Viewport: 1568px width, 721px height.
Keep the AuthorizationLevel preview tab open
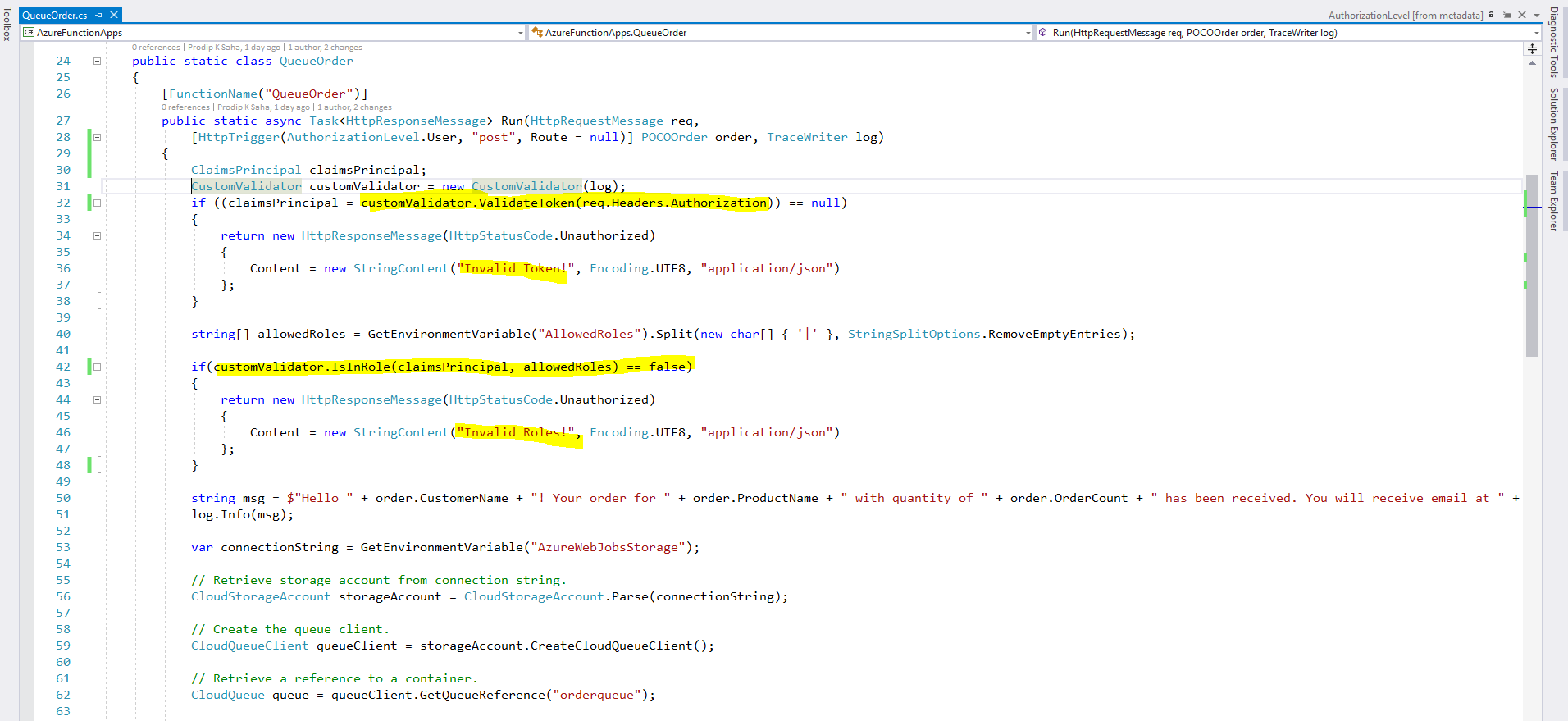click(1507, 15)
